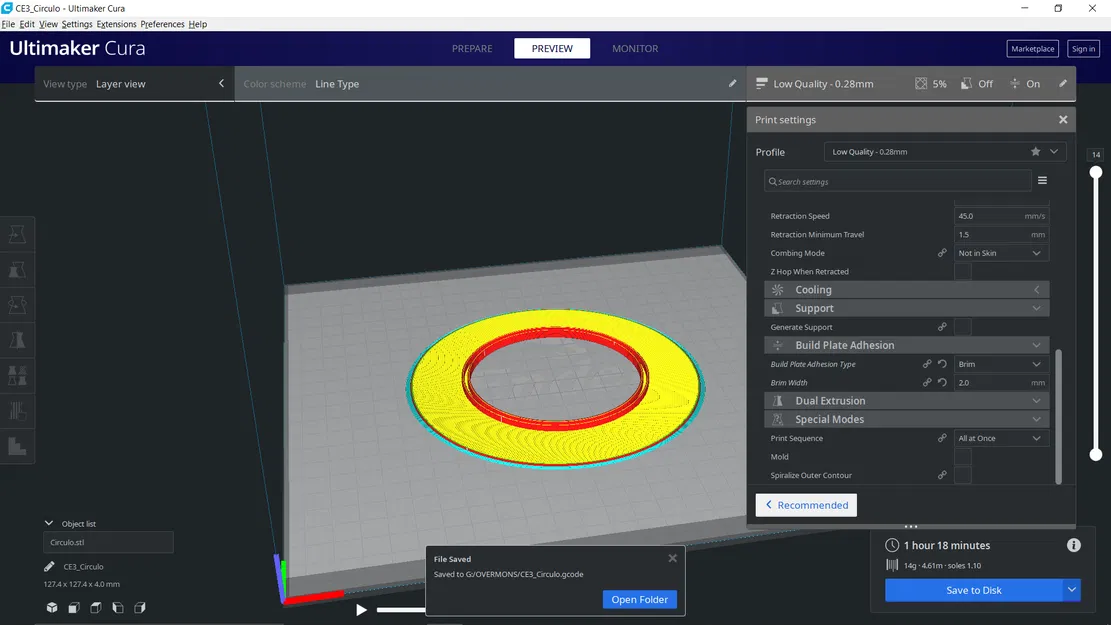Viewport: 1111px width, 625px height.
Task: Open the Build Plate Adhesion Type dropdown
Action: click(x=1000, y=364)
